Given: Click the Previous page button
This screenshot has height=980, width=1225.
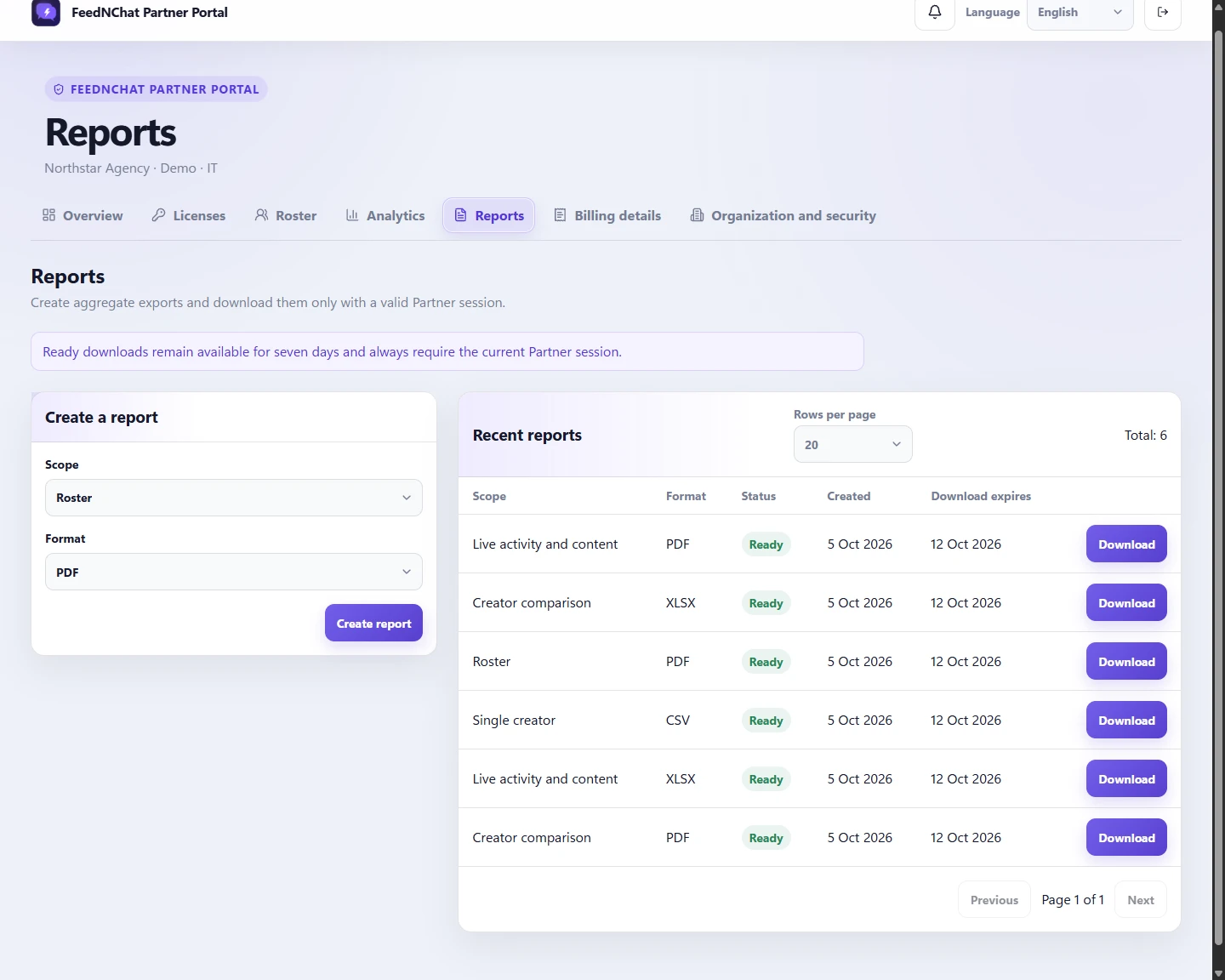Looking at the screenshot, I should point(994,900).
